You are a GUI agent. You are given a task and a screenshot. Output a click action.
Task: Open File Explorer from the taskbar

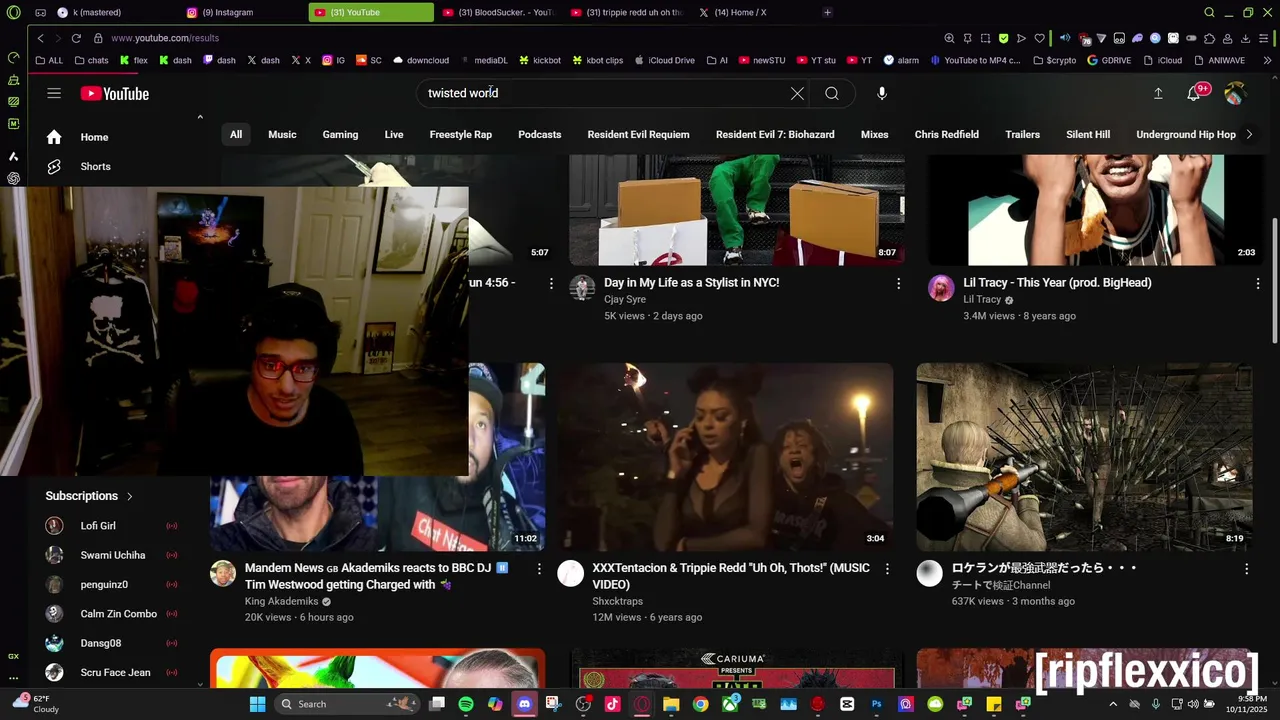(x=671, y=704)
